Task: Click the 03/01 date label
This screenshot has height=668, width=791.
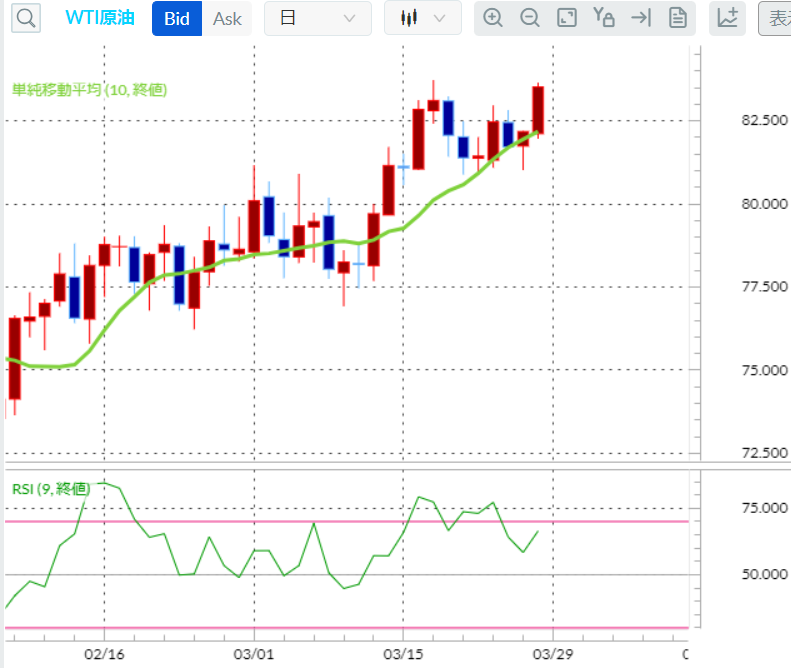Action: (254, 654)
